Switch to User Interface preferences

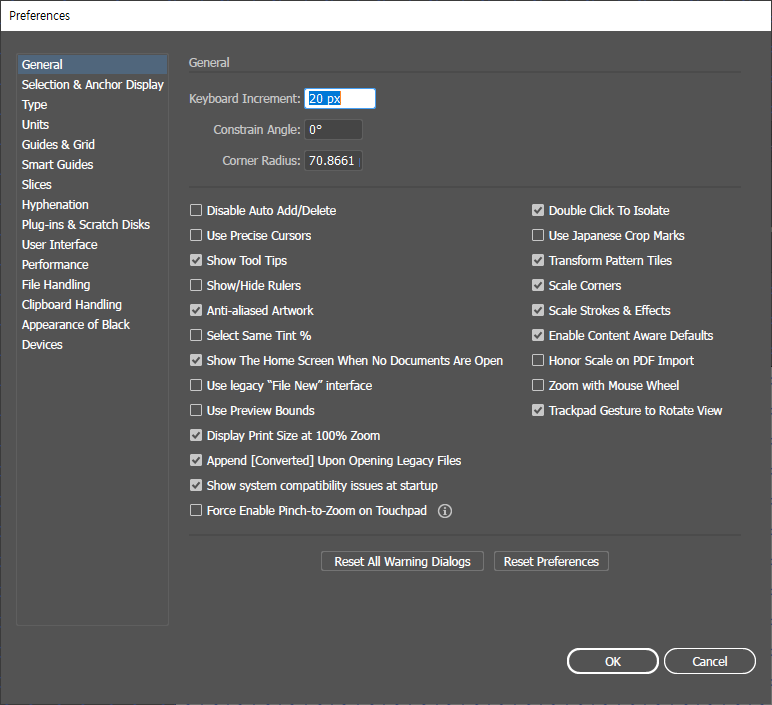[93, 245]
